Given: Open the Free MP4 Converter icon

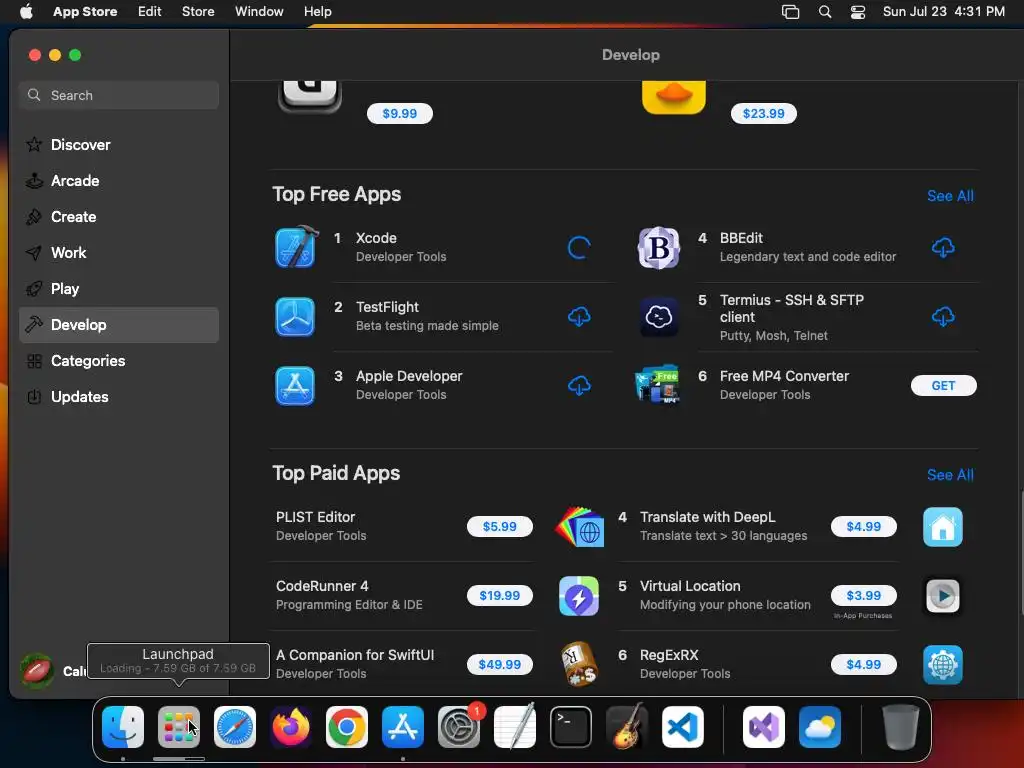Looking at the screenshot, I should (x=658, y=385).
